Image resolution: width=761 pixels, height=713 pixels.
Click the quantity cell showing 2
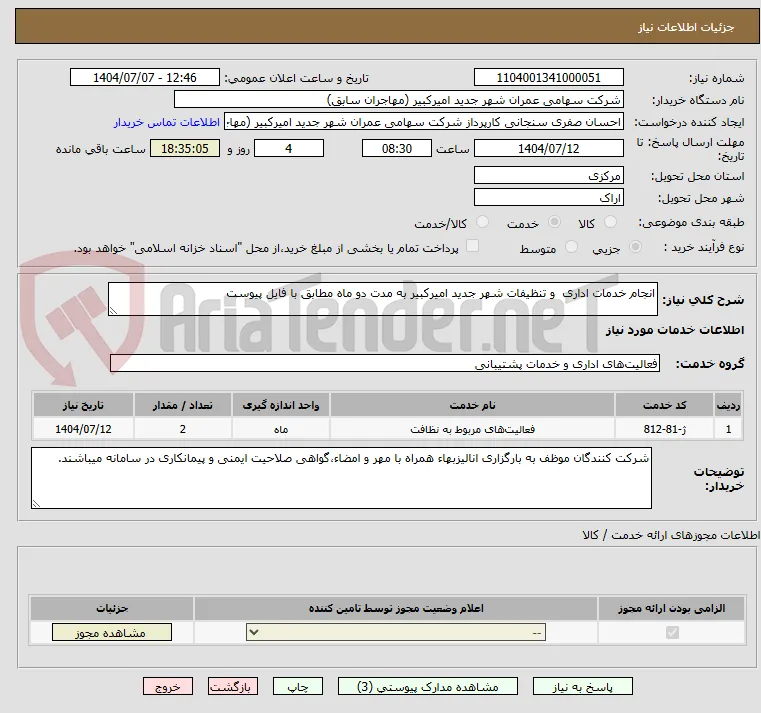(182, 429)
